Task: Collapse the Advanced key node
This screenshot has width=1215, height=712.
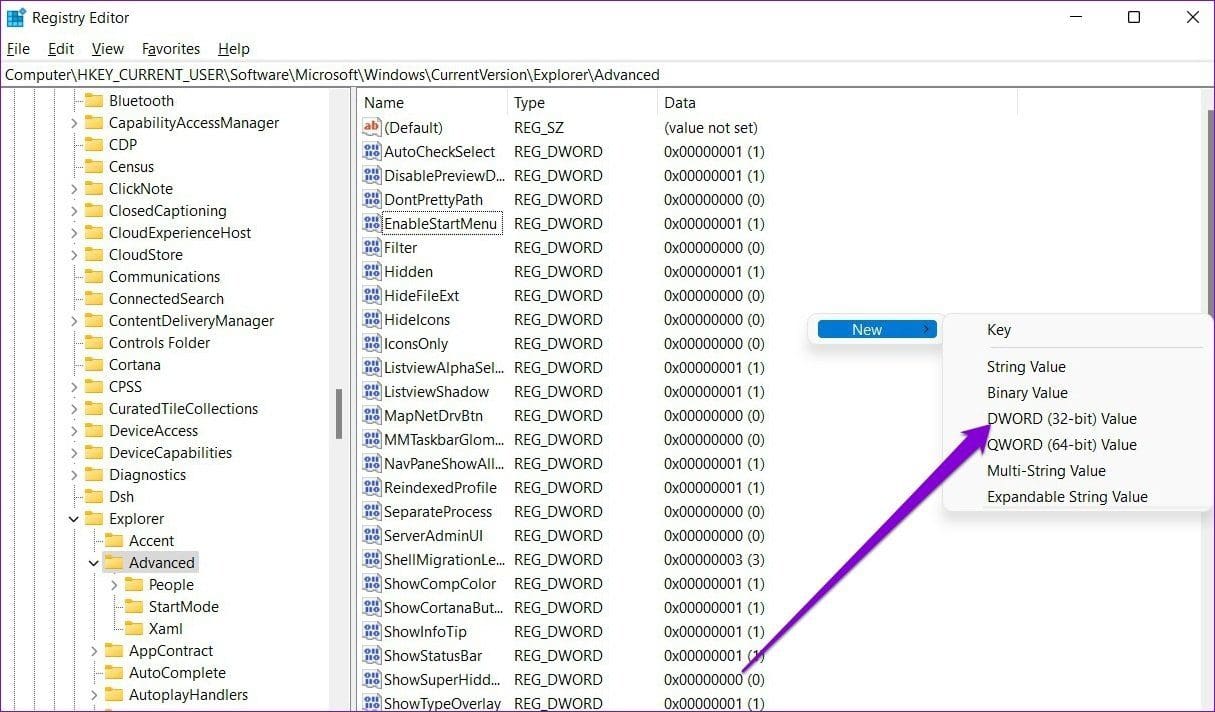Action: 94,563
